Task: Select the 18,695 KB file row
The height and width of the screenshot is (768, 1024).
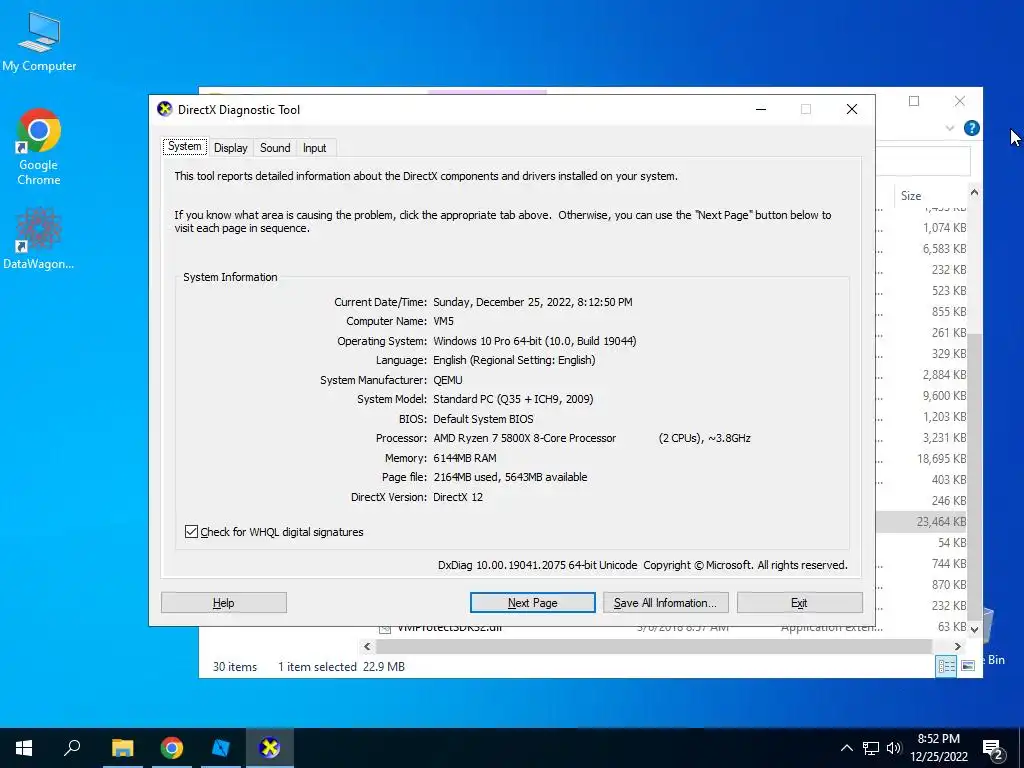Action: click(921, 458)
